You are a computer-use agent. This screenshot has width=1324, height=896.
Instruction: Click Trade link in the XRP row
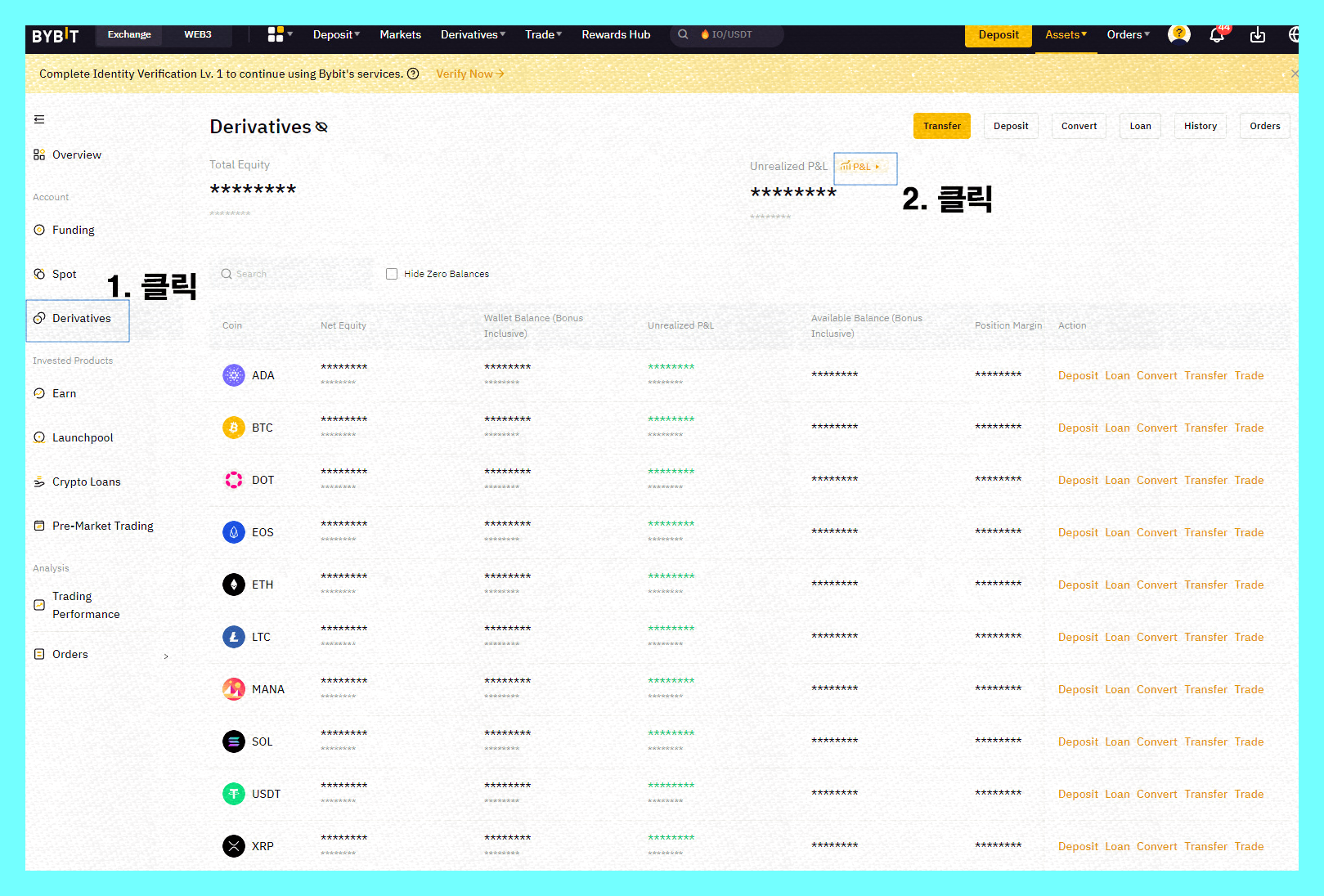pos(1249,846)
